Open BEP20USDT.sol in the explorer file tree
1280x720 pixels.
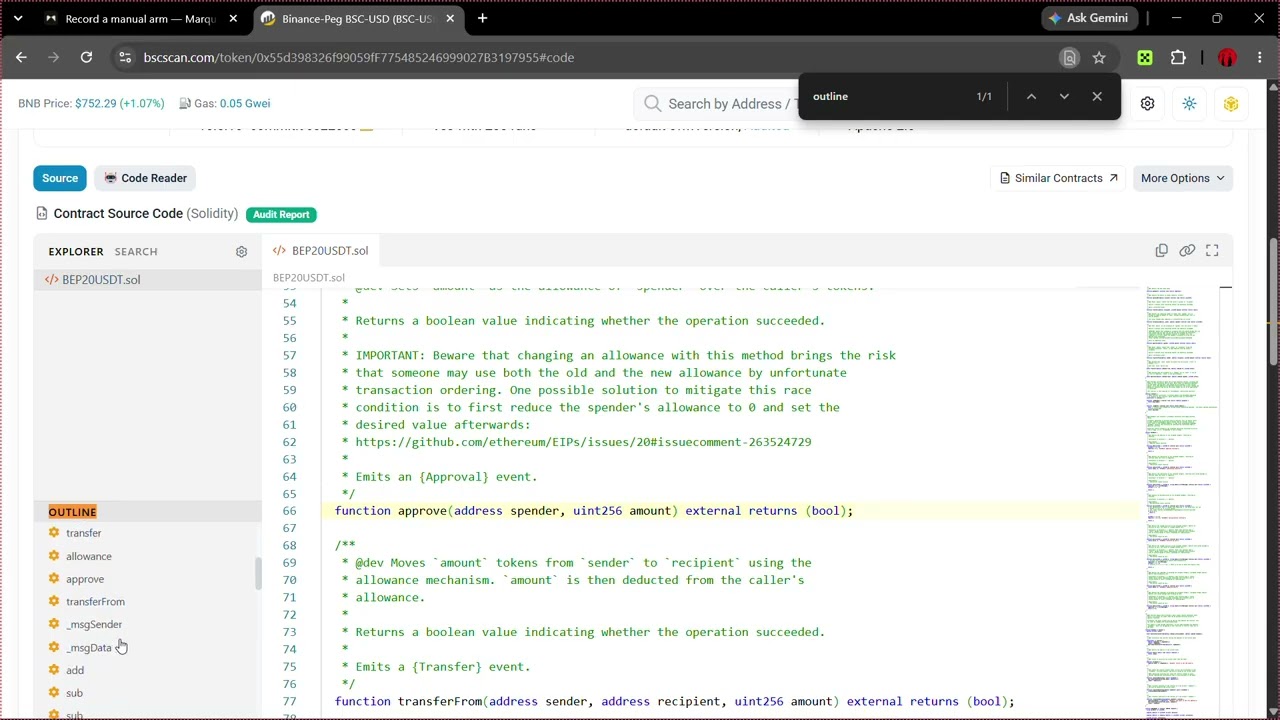[148, 280]
